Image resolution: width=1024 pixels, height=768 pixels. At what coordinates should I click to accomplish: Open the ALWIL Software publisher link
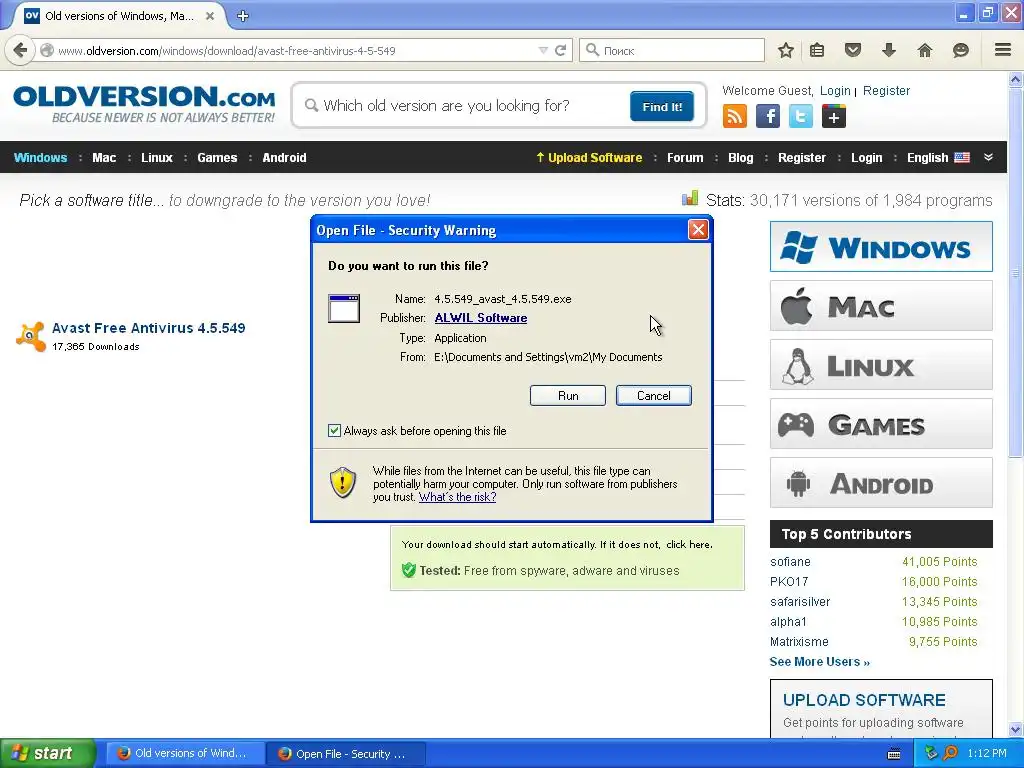pyautogui.click(x=481, y=318)
